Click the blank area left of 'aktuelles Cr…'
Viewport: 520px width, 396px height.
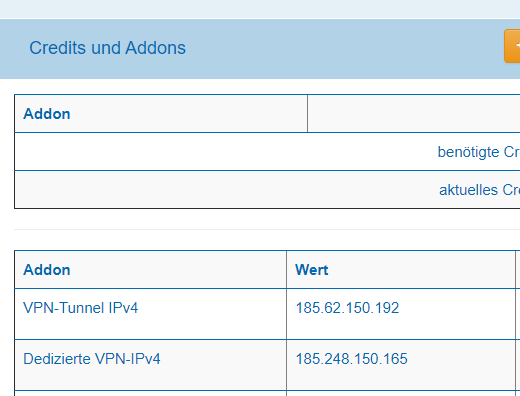[223, 190]
